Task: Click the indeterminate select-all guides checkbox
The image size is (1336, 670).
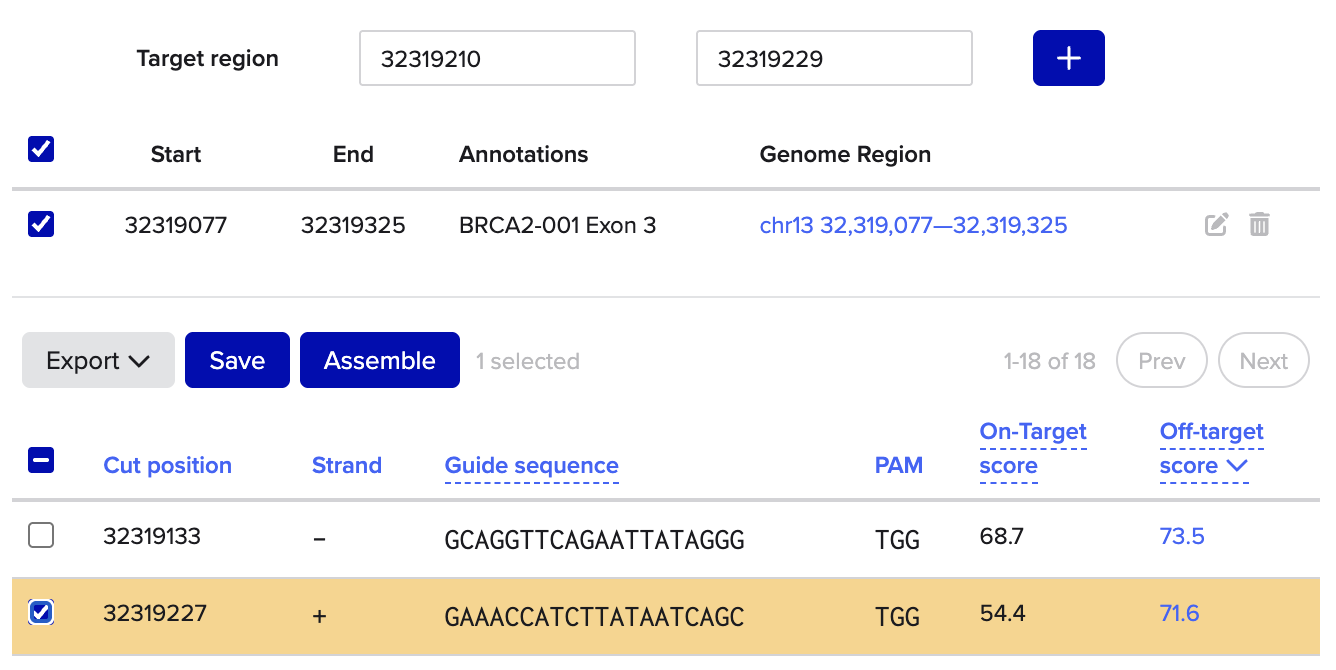Action: point(41,461)
